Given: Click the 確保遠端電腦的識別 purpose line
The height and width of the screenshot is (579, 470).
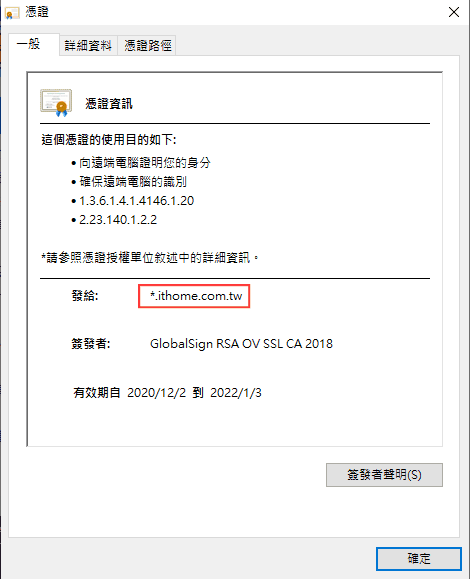Looking at the screenshot, I should coord(133,182).
